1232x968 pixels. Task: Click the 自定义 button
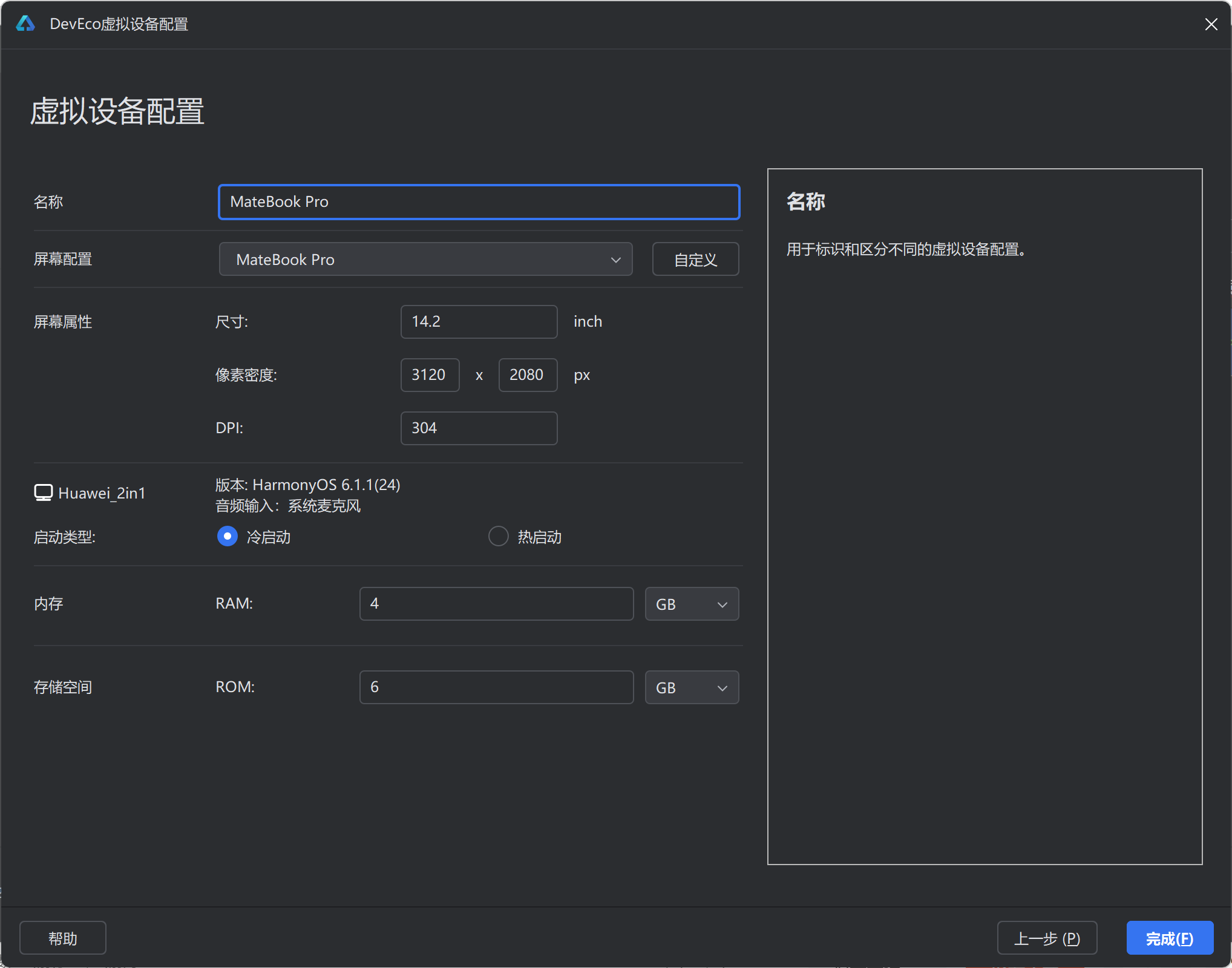point(696,260)
